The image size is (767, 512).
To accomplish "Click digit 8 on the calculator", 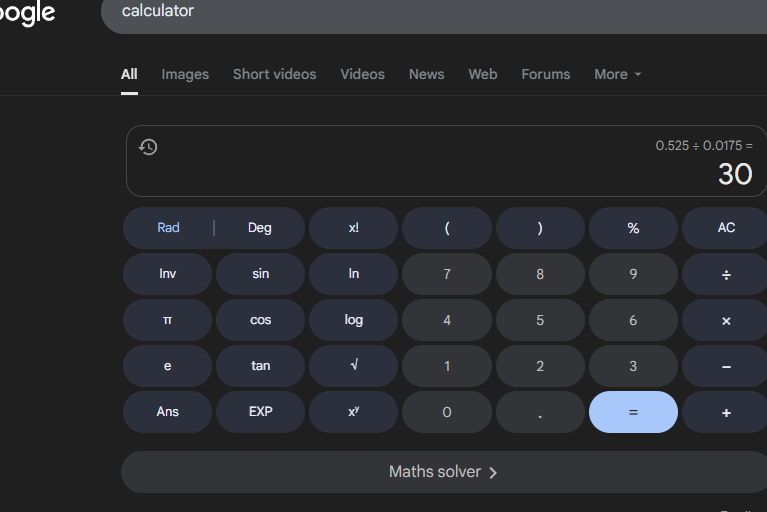I will [540, 274].
